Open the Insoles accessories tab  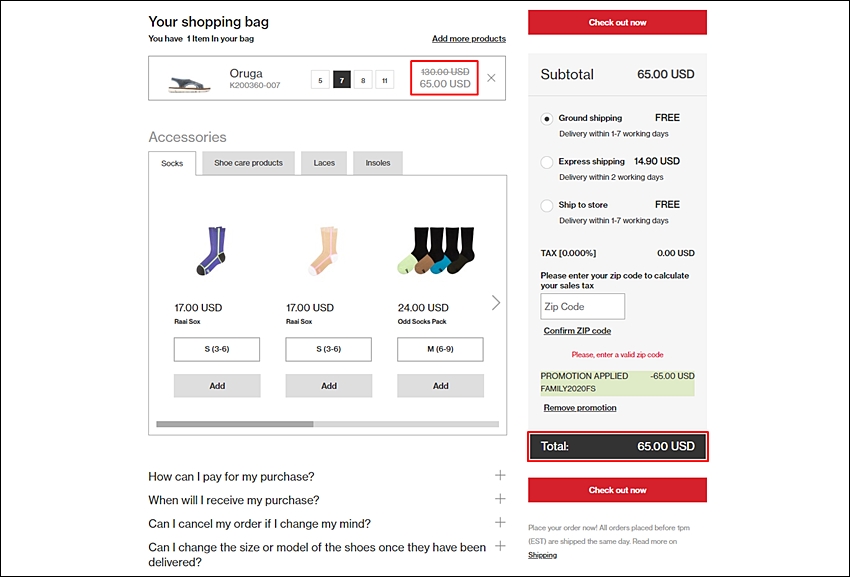[x=378, y=163]
